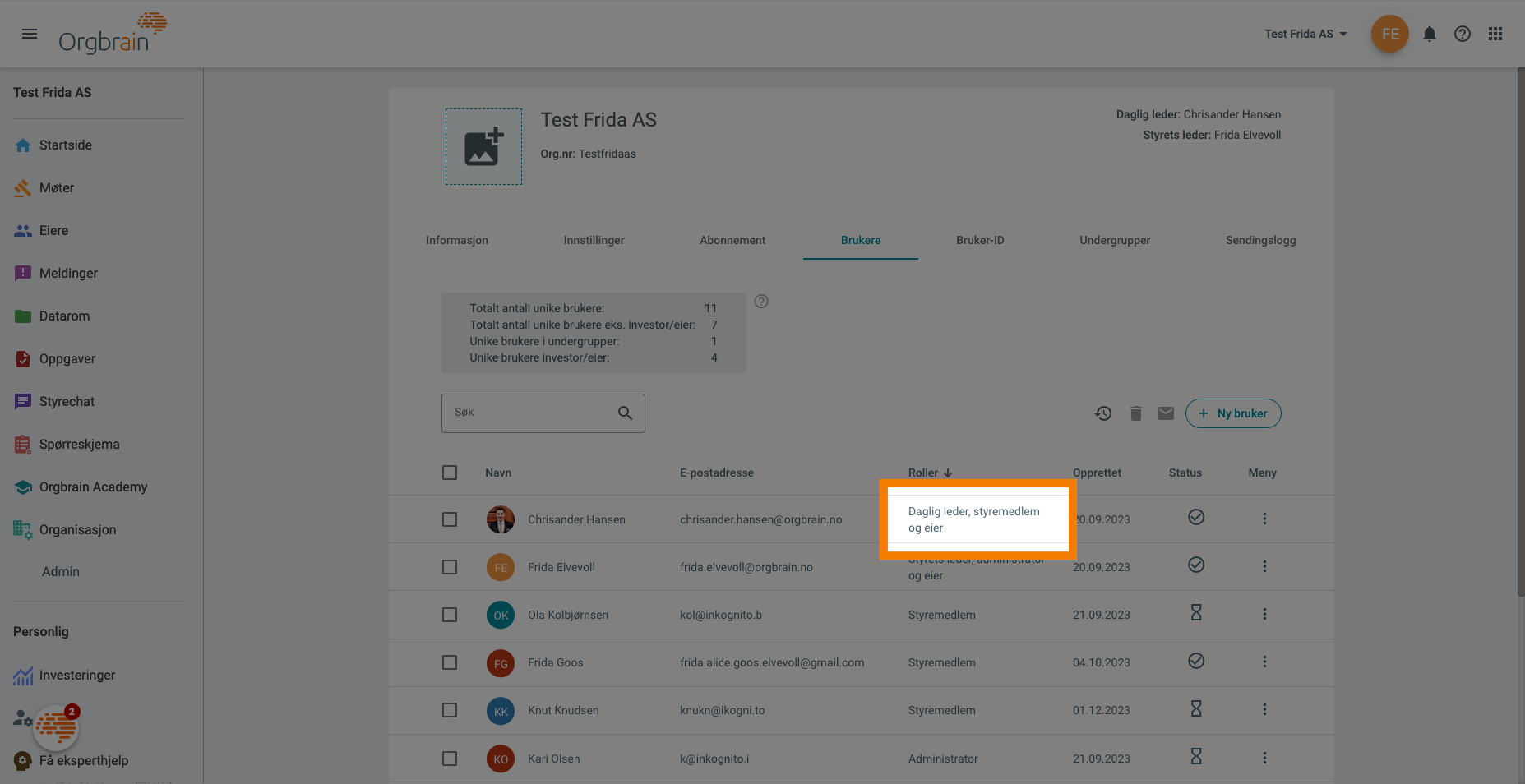Image resolution: width=1525 pixels, height=784 pixels.
Task: Switch to the Undergrupper tab
Action: click(x=1115, y=240)
